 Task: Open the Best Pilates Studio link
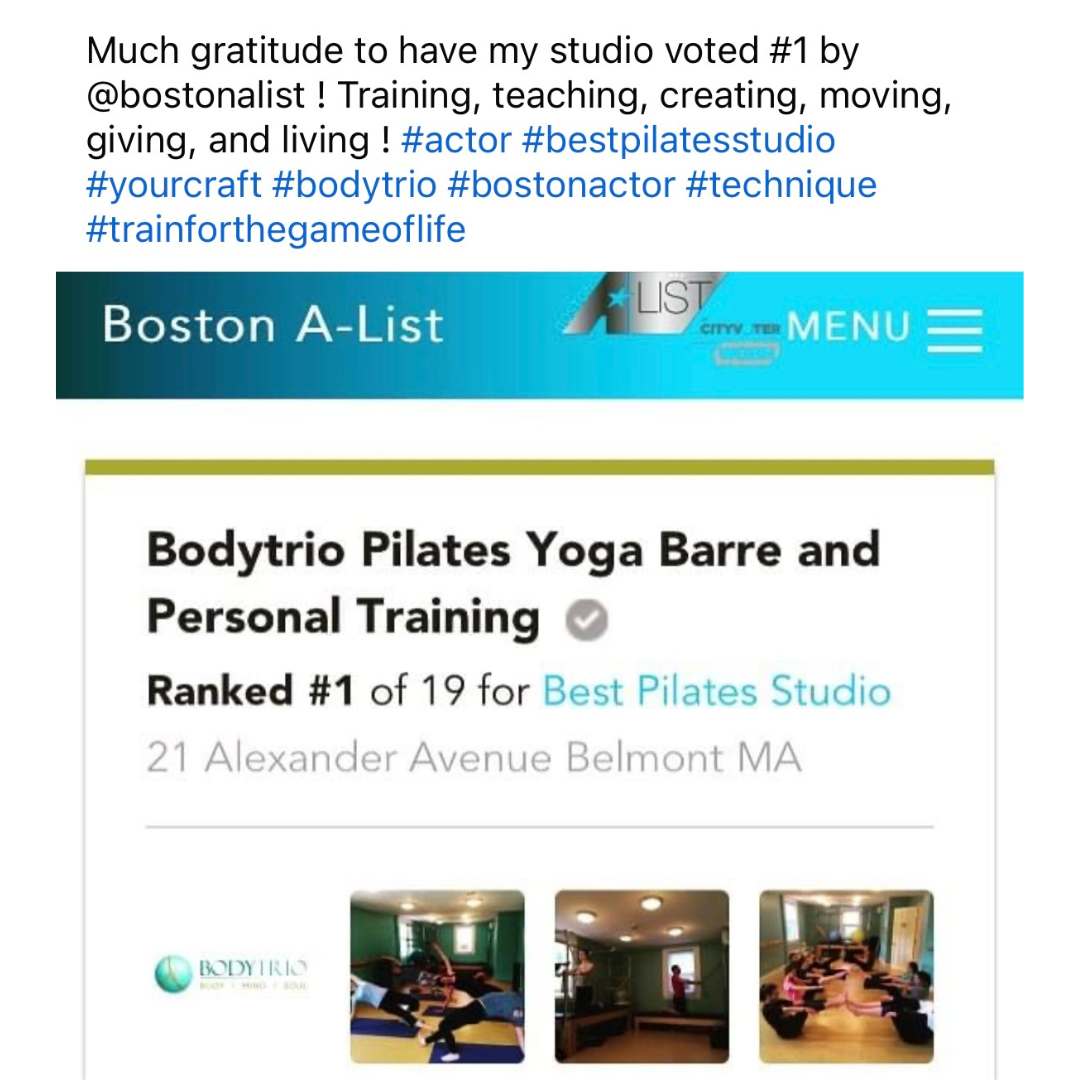coord(716,690)
